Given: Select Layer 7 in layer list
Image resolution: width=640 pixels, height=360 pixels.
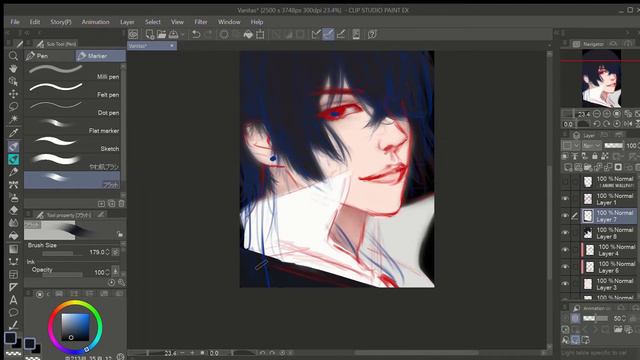Looking at the screenshot, I should click(x=608, y=216).
